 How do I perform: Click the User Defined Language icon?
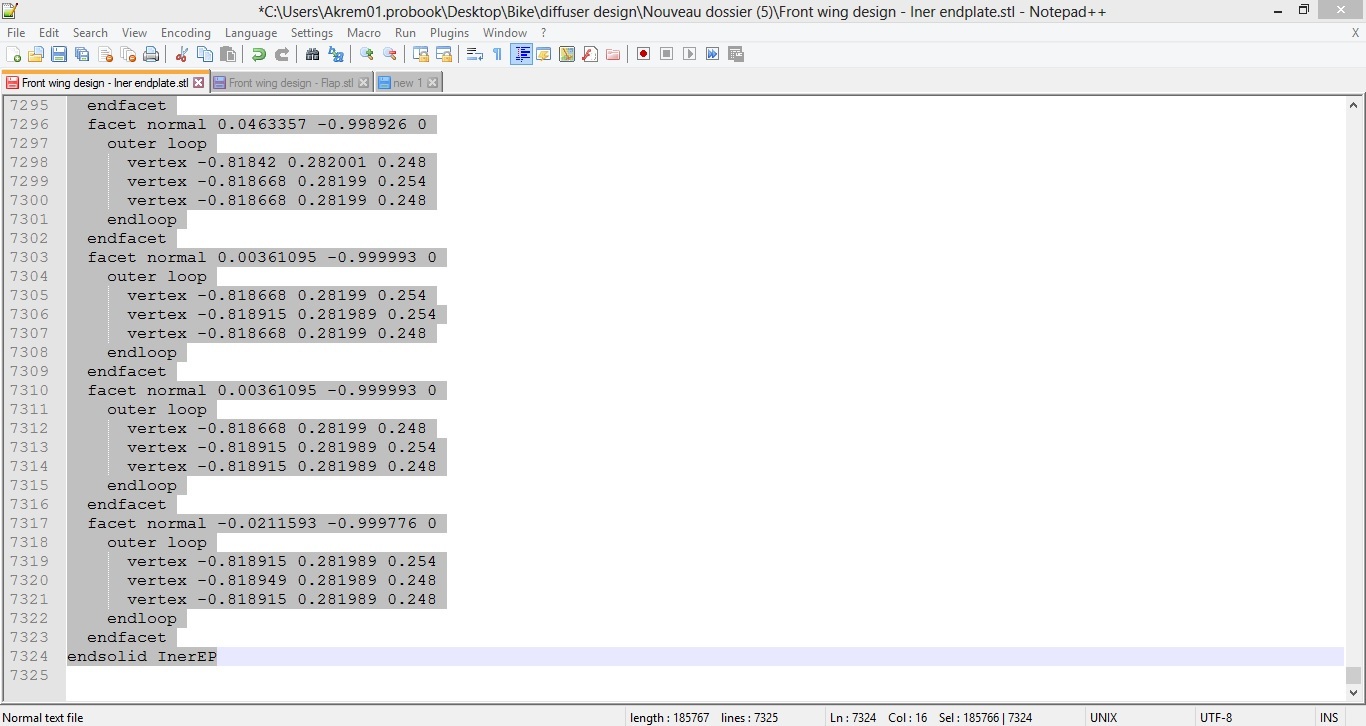544,54
